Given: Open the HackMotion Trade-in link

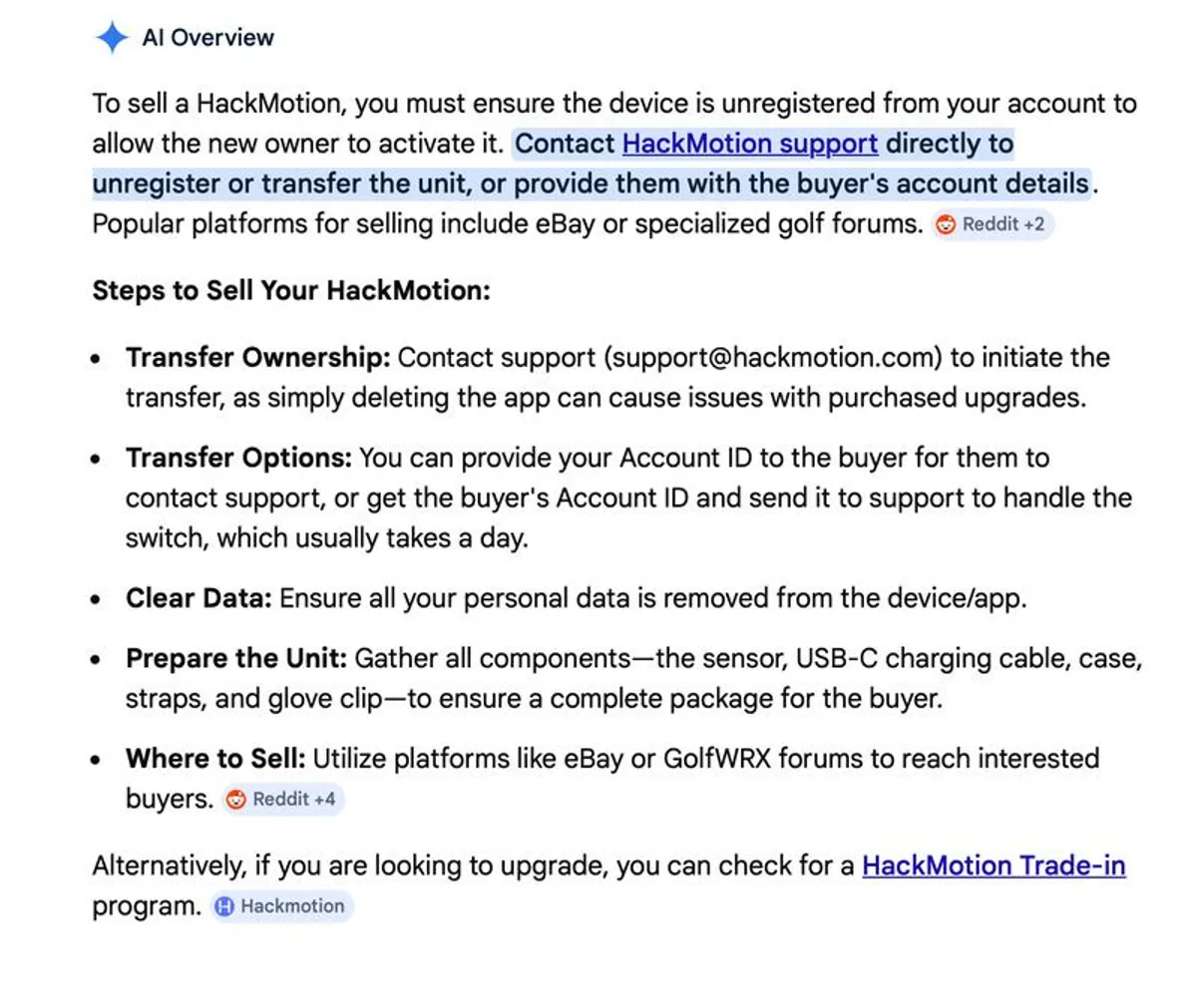Looking at the screenshot, I should point(993,865).
